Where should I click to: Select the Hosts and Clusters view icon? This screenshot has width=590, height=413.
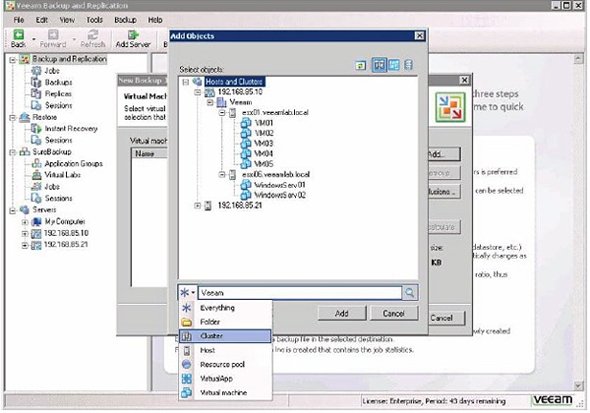click(x=379, y=65)
